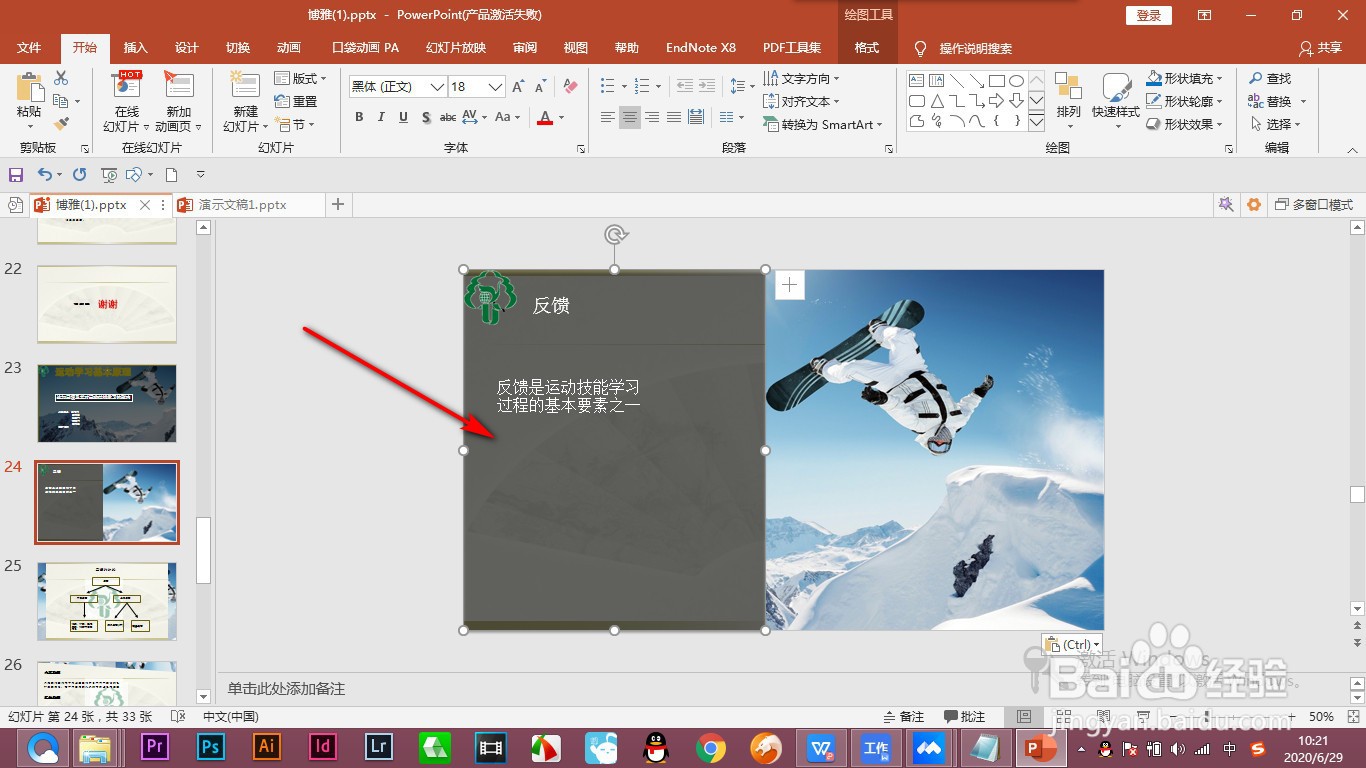Click 多窗口模式 multi-window mode button

1314,204
